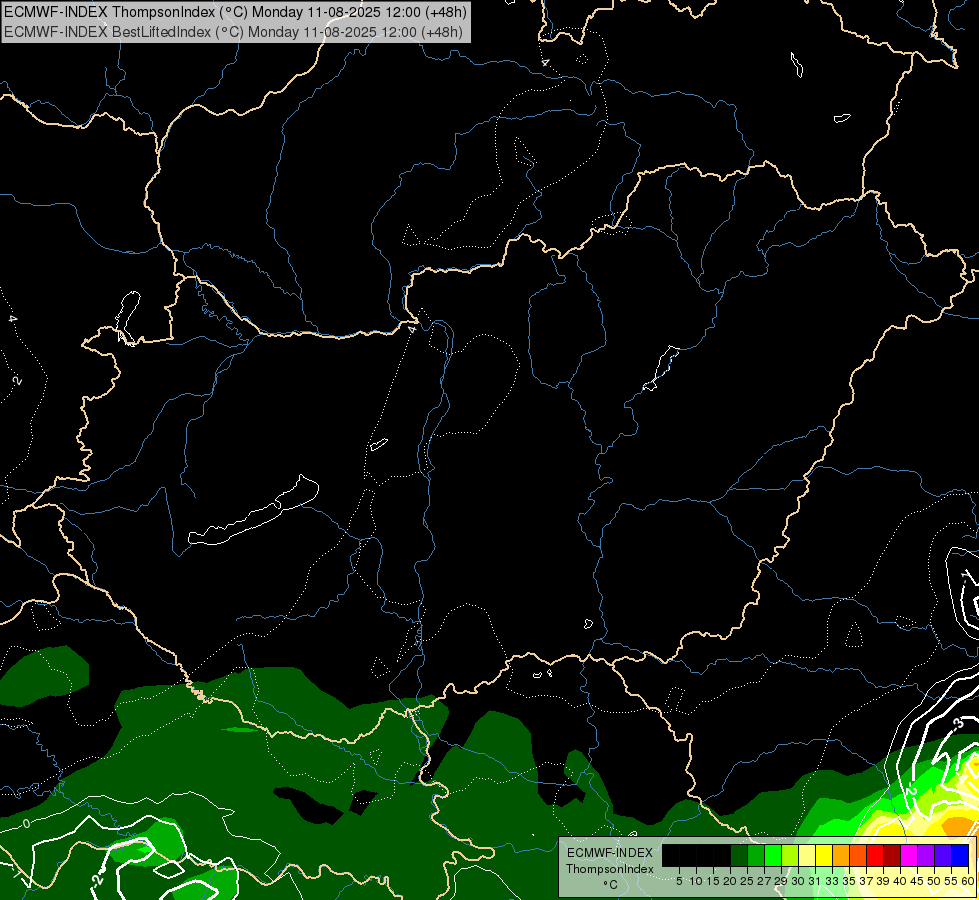979x900 pixels.
Task: Click the legend tick value 25
Action: click(747, 881)
